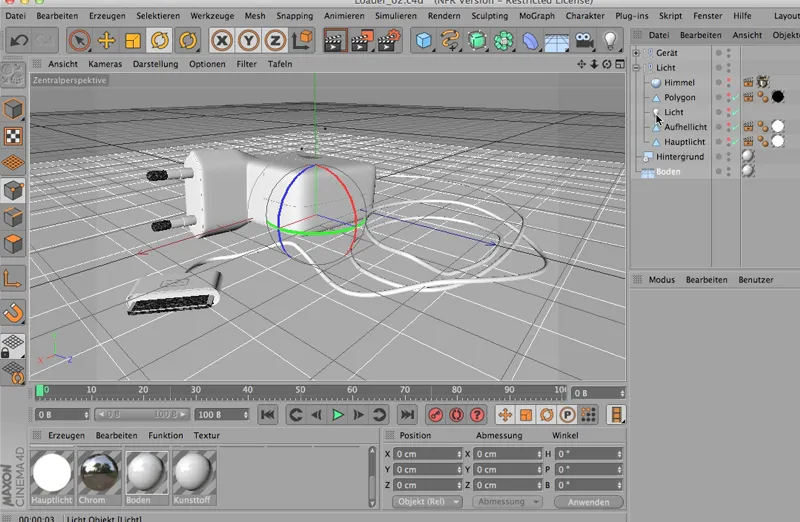Jump to the animation start
800x522 pixels.
pyautogui.click(x=268, y=415)
